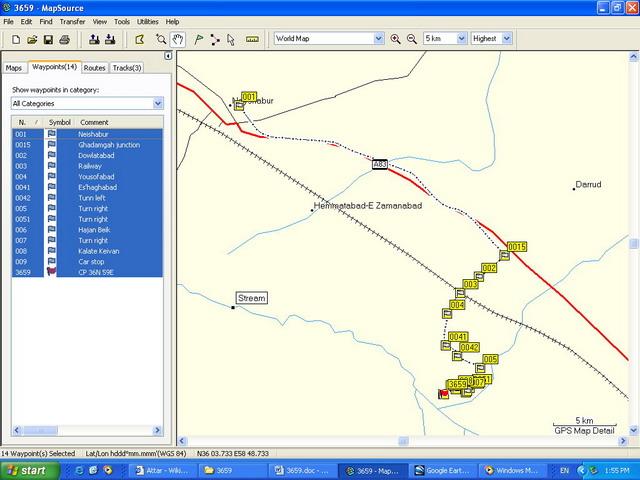Click the map horizontal scrollbar left arrow
This screenshot has height=480, width=640.
182,441
